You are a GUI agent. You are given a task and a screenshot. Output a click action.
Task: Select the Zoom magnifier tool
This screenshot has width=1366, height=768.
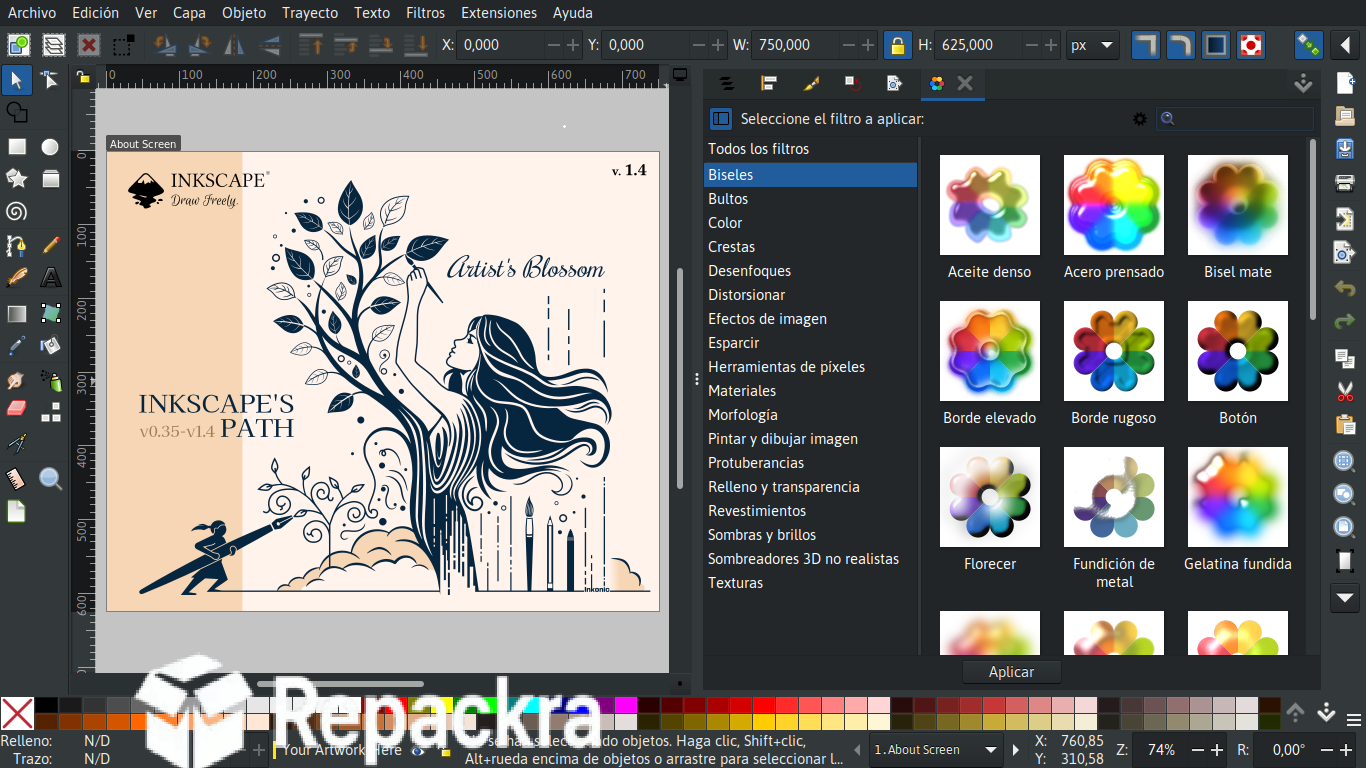51,478
